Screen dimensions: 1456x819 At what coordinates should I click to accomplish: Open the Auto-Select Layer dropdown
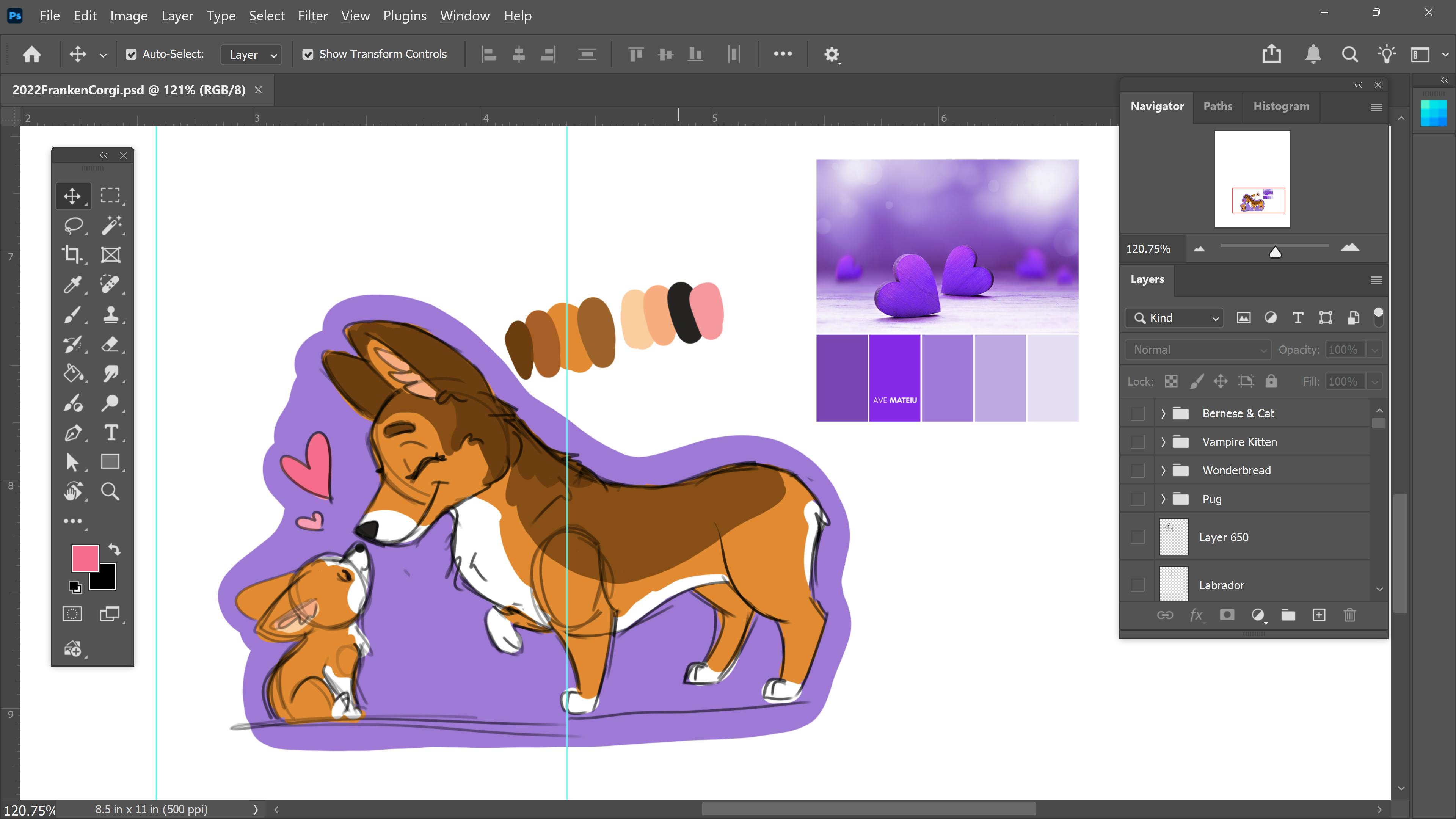(251, 55)
